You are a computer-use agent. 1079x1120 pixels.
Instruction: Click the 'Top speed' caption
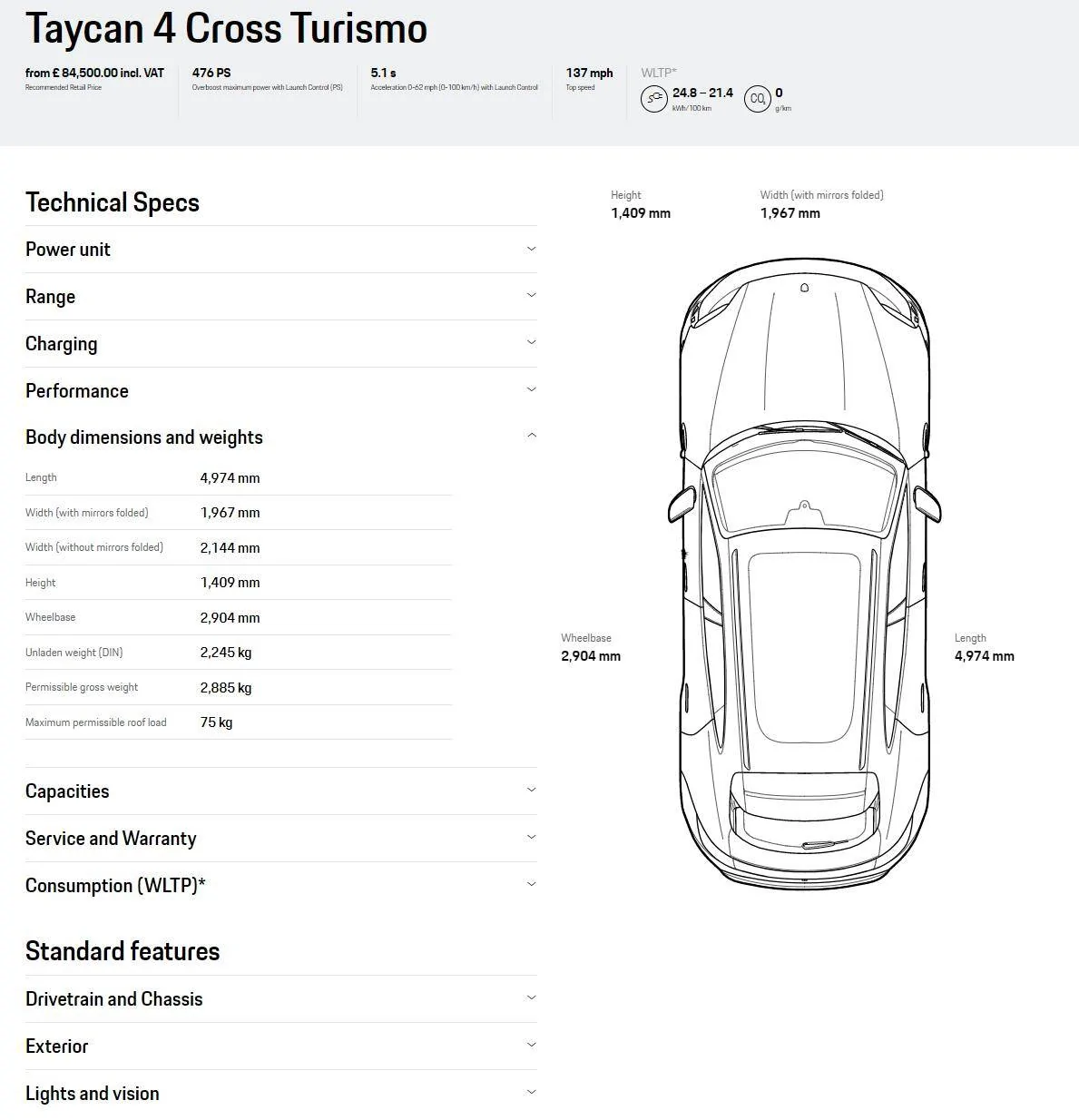click(580, 88)
